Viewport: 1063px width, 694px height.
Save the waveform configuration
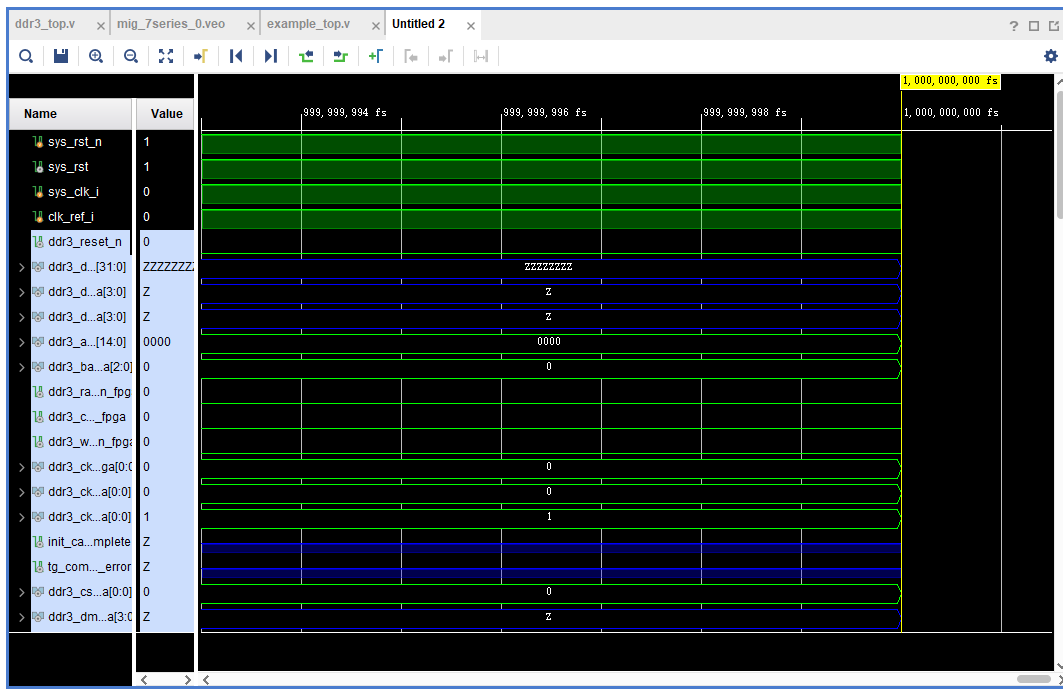click(x=61, y=56)
